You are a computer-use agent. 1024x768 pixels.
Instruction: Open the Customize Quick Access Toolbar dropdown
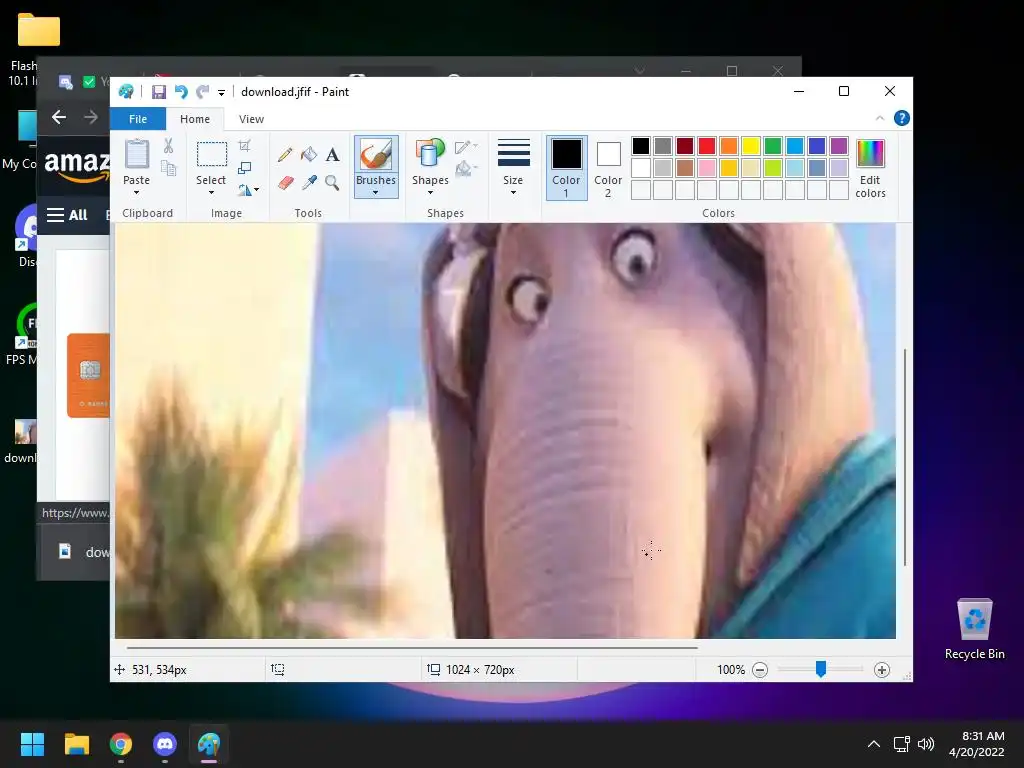point(221,93)
